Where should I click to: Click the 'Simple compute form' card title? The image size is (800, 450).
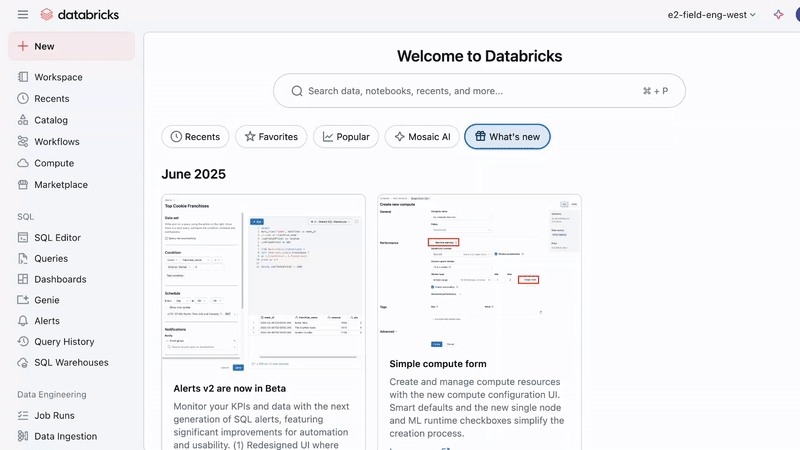[438, 364]
